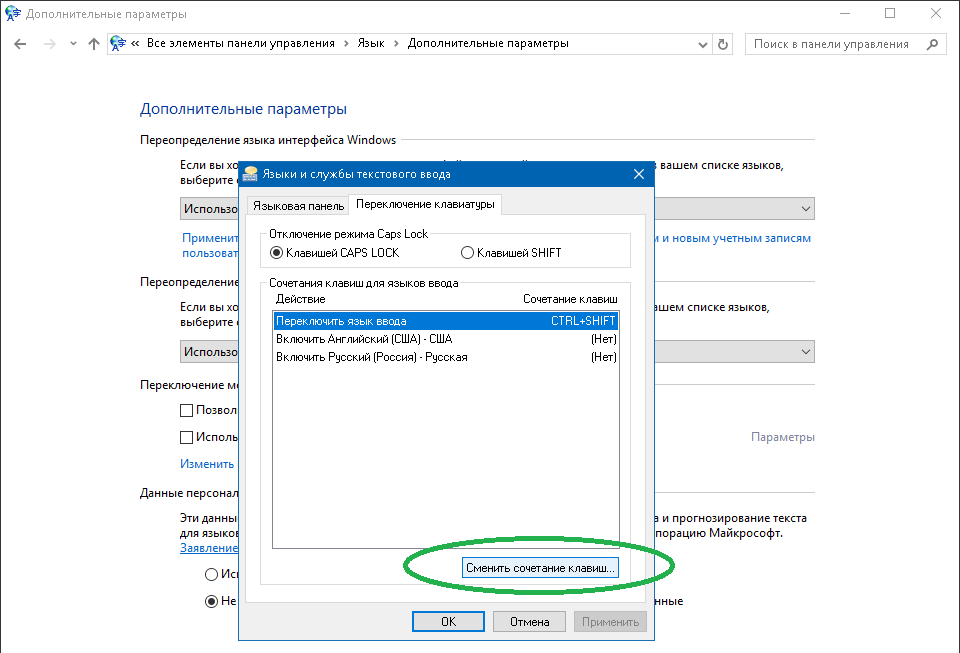Screen dimensions: 960x653
Task: Expand the interface language dropdown
Action: [x=806, y=209]
